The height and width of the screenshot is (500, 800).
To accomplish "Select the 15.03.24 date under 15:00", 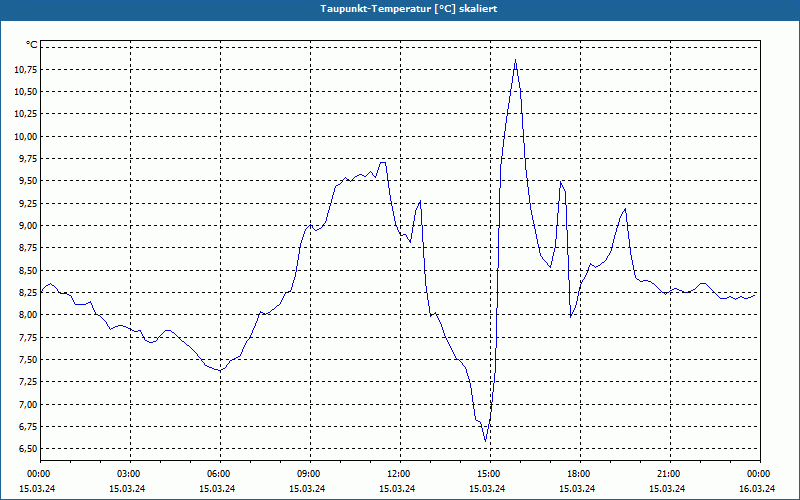I will click(487, 488).
